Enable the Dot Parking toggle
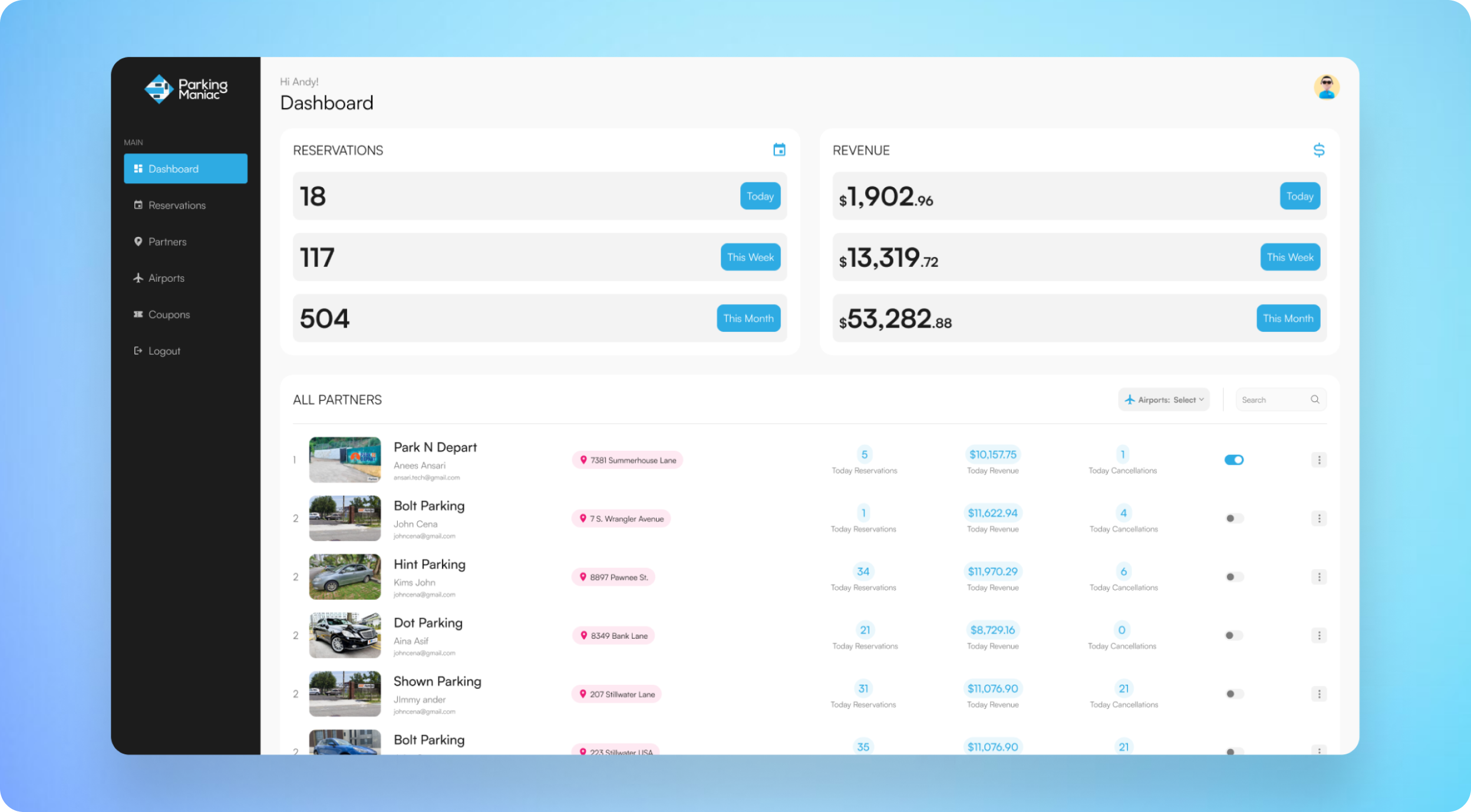 coord(1234,635)
